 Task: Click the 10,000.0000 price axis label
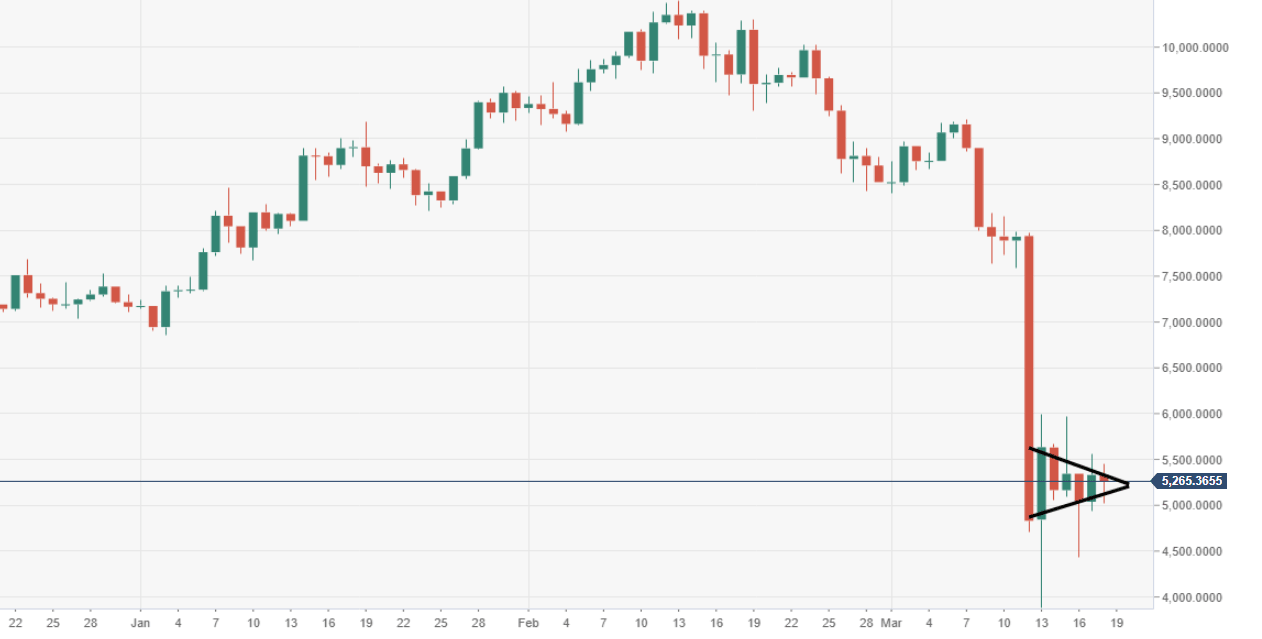point(1194,48)
